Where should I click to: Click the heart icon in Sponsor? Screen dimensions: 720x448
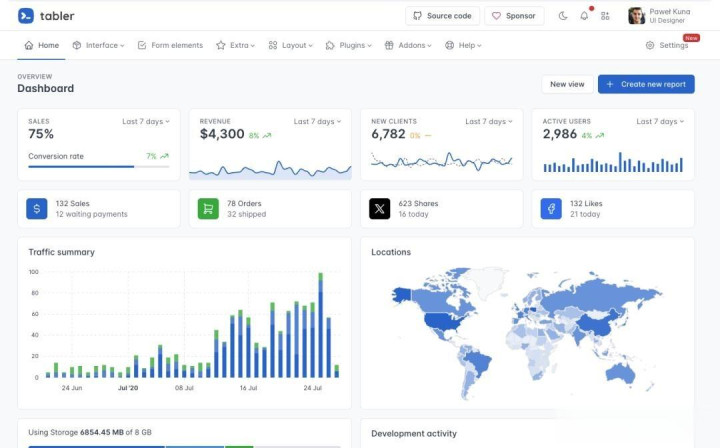(x=496, y=16)
